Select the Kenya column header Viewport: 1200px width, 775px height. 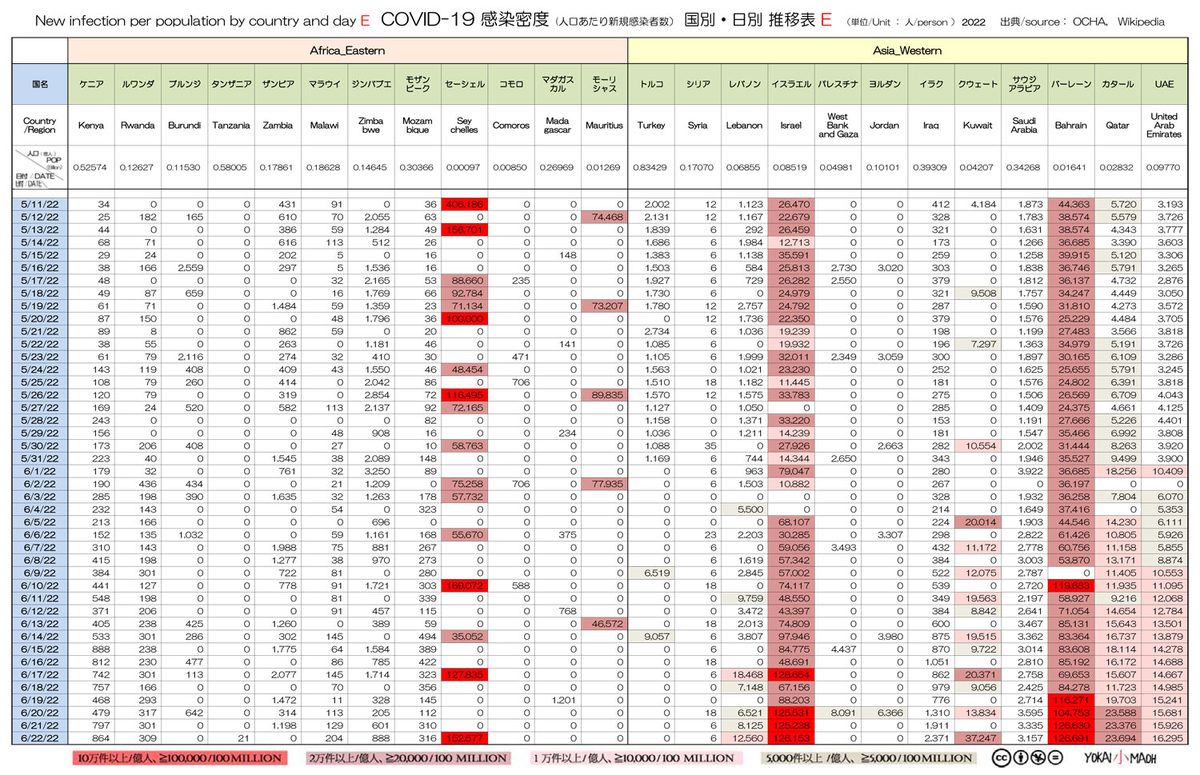click(x=92, y=126)
